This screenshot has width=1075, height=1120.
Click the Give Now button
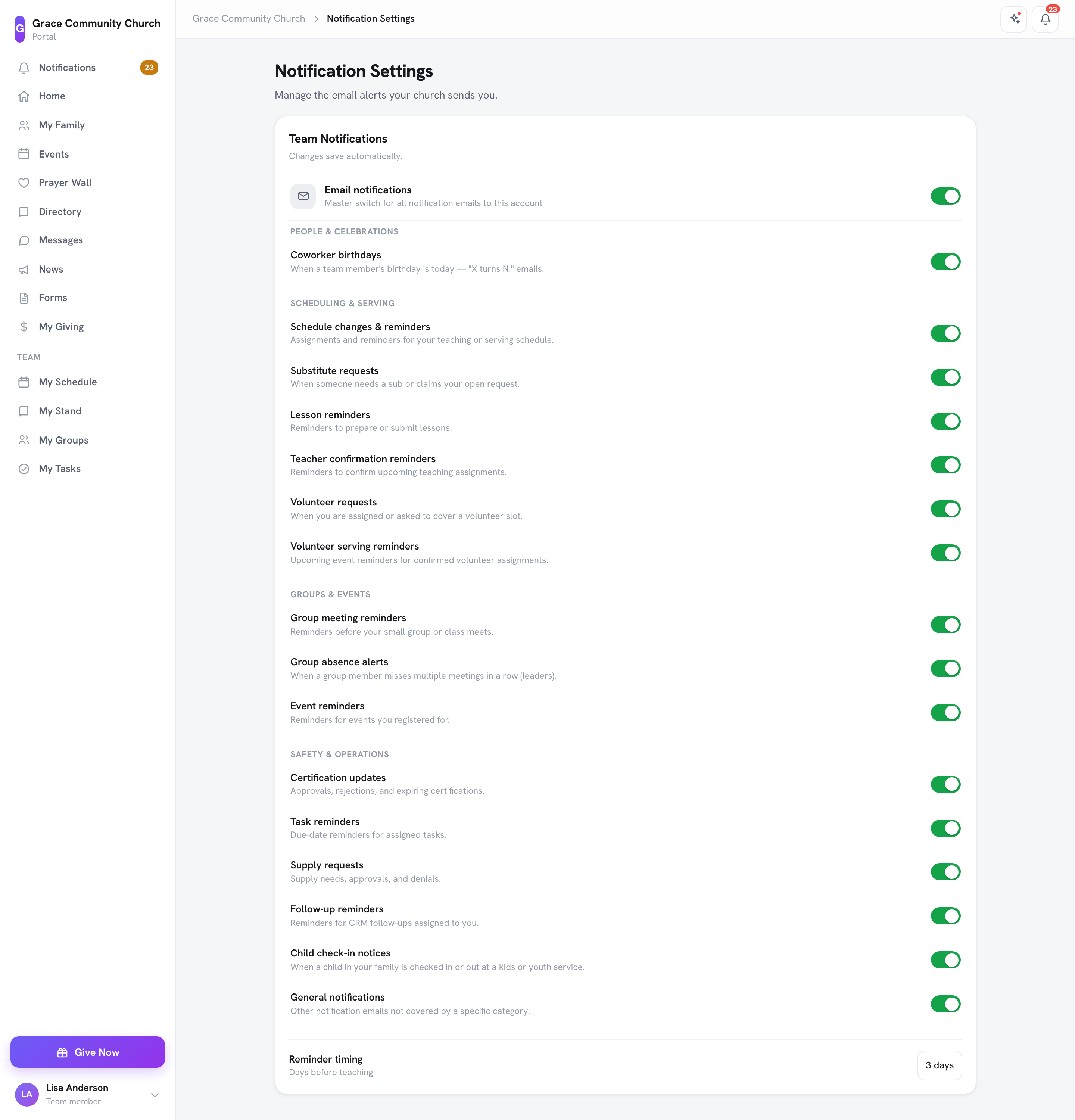tap(87, 1052)
